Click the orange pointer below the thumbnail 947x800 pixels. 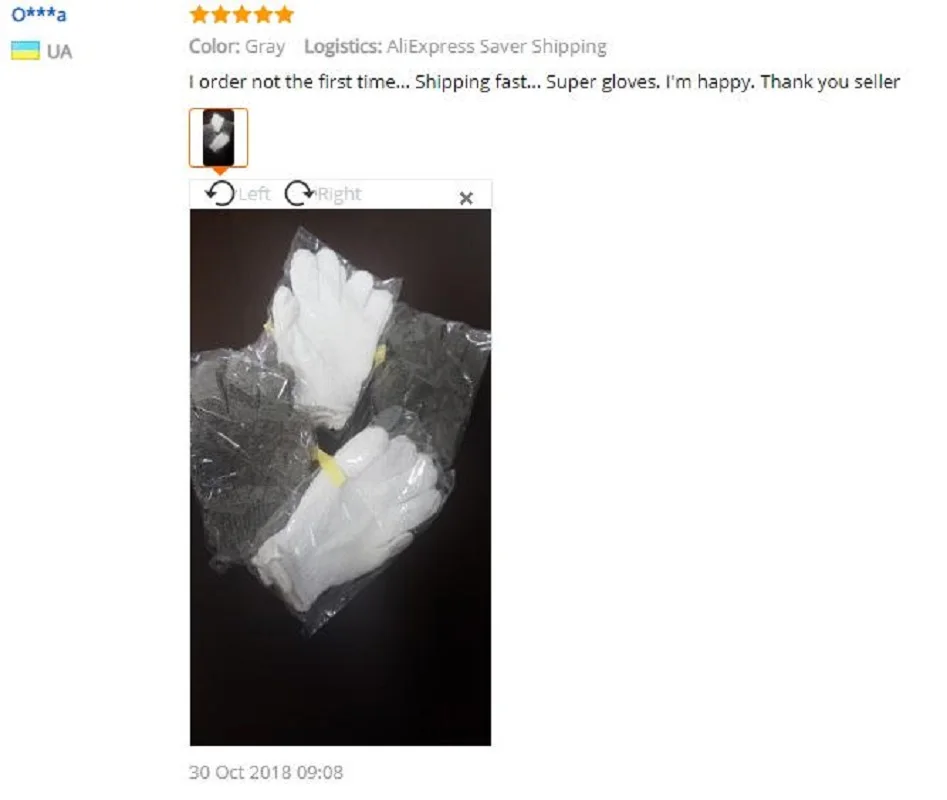pos(220,171)
